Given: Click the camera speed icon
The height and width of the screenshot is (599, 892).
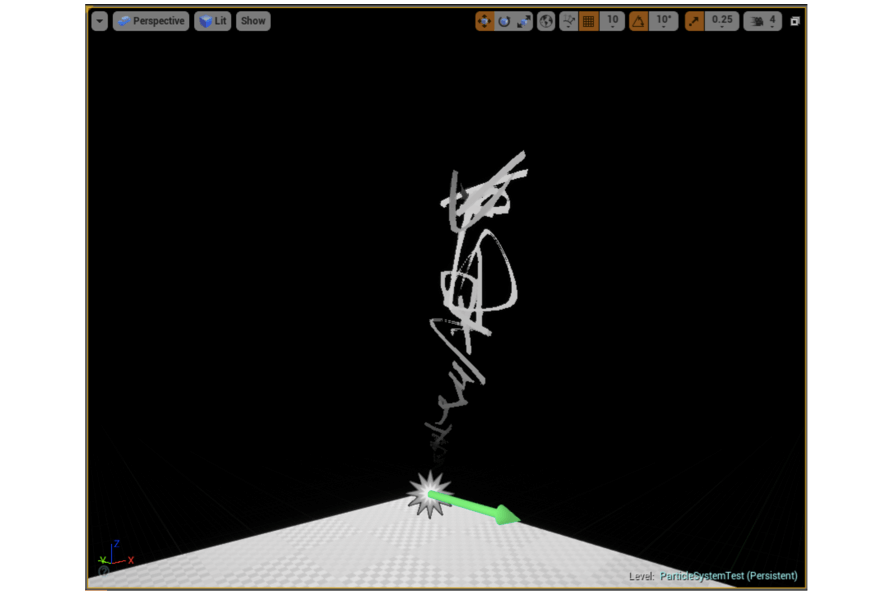Looking at the screenshot, I should (x=757, y=21).
